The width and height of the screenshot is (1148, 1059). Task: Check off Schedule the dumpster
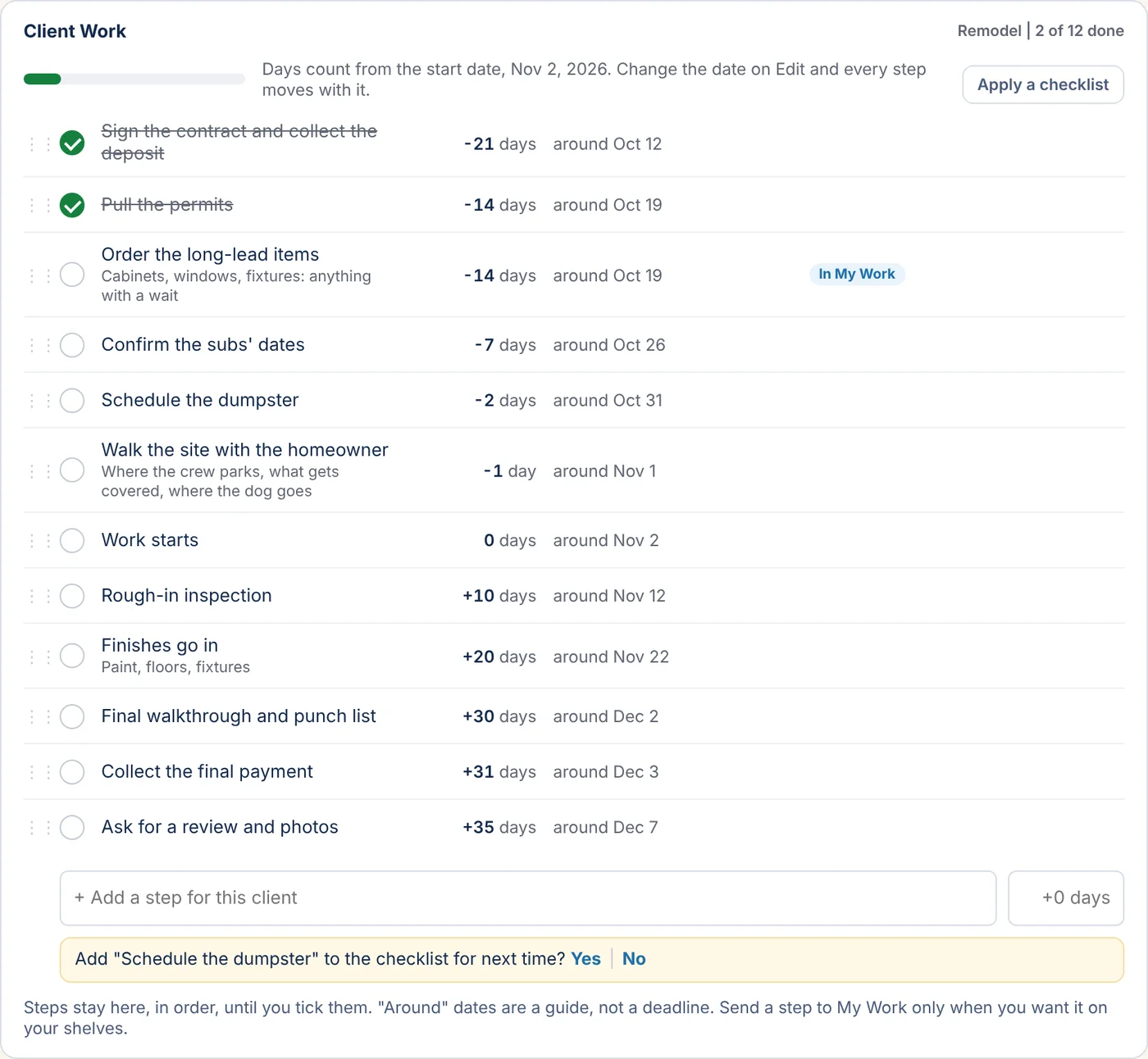(x=72, y=401)
